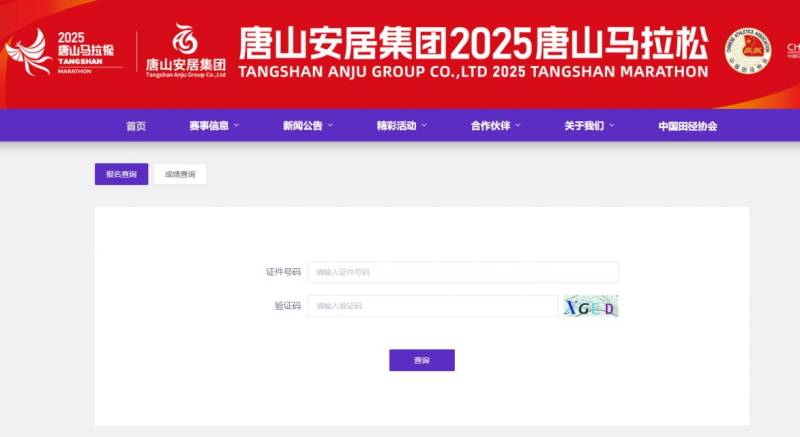The height and width of the screenshot is (437, 800).
Task: Open the 合作伙伴 menu item
Action: pos(490,126)
